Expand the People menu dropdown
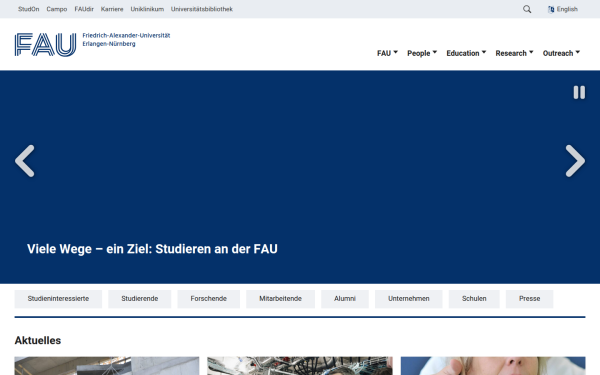This screenshot has width=600, height=375. click(x=422, y=53)
